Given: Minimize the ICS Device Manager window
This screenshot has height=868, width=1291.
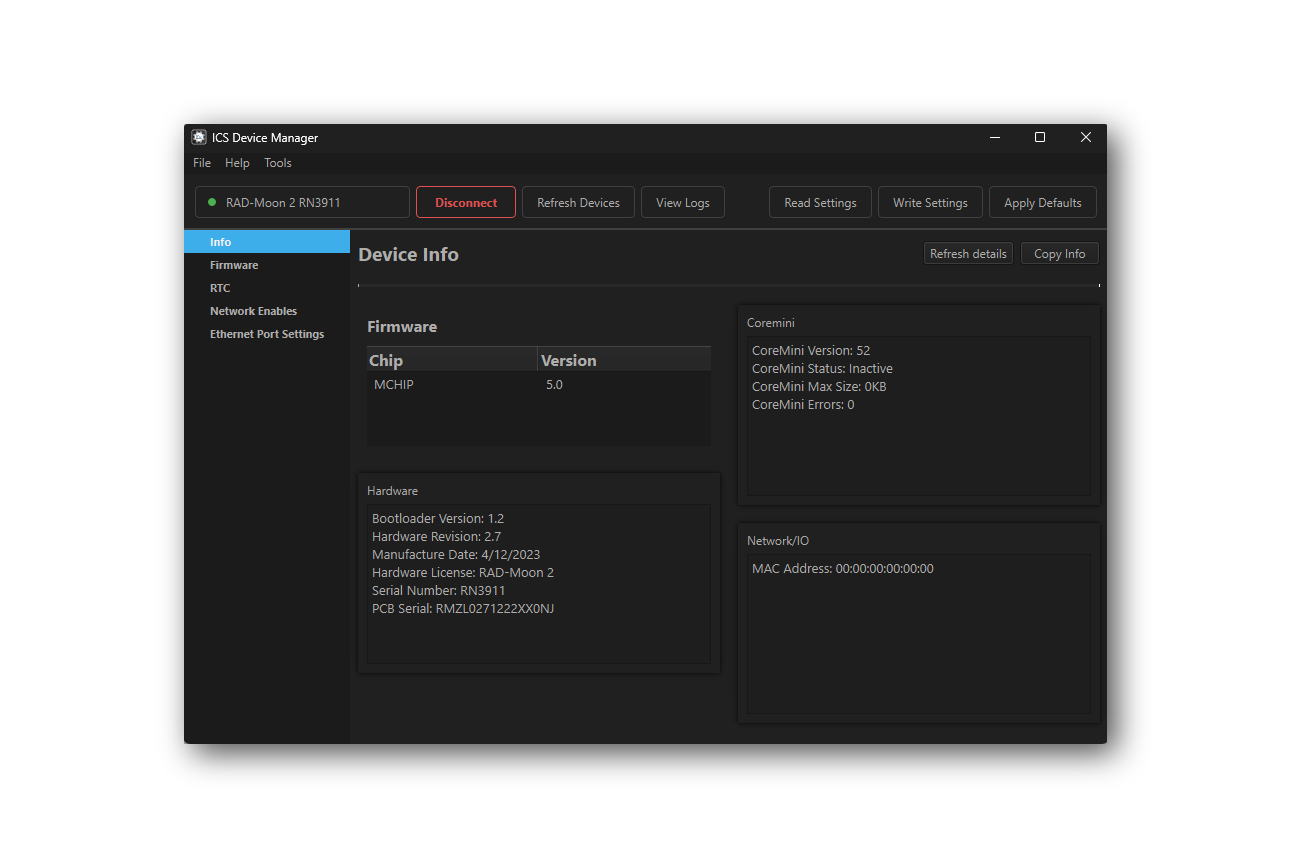Looking at the screenshot, I should point(995,138).
